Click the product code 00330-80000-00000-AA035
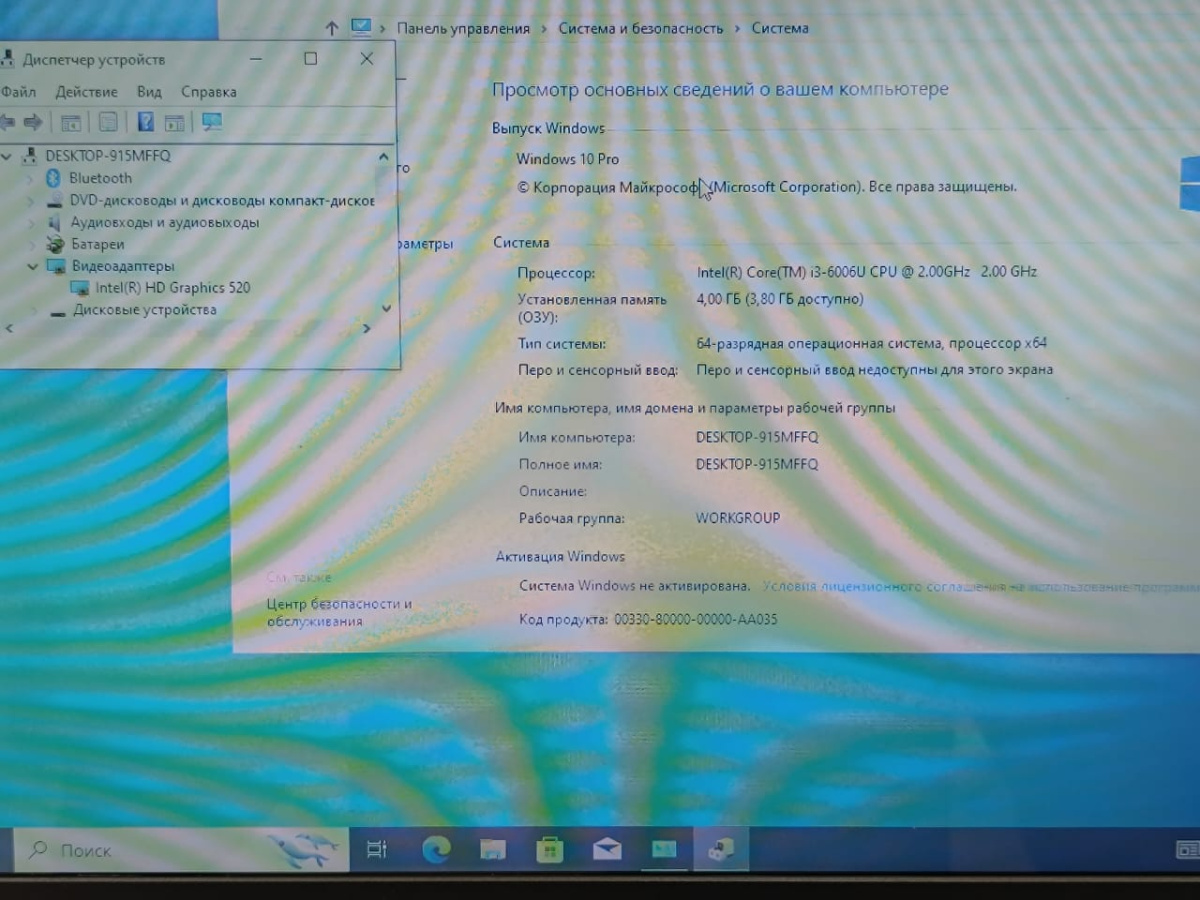 (695, 620)
